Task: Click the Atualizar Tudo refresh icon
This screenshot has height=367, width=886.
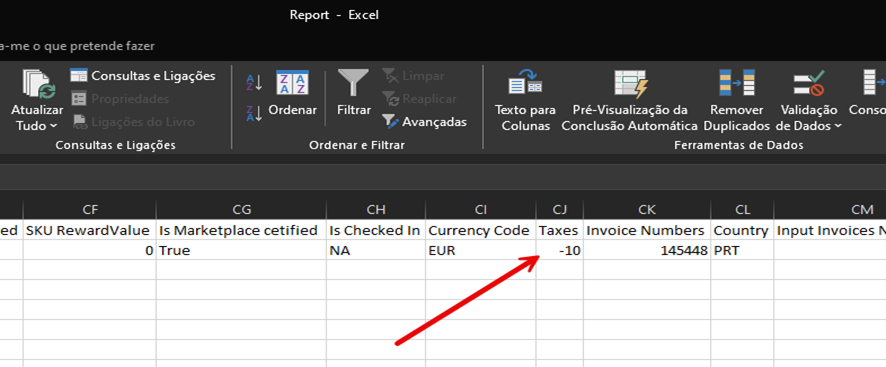Action: 39,84
